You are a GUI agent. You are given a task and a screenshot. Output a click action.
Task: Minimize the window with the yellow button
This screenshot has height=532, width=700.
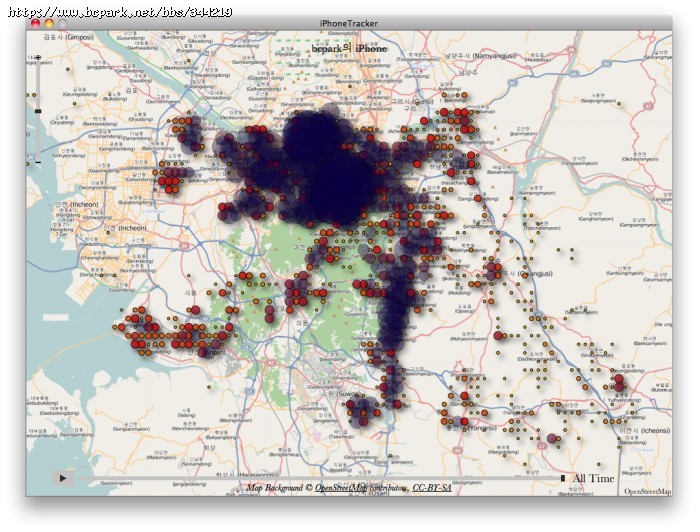pyautogui.click(x=49, y=23)
